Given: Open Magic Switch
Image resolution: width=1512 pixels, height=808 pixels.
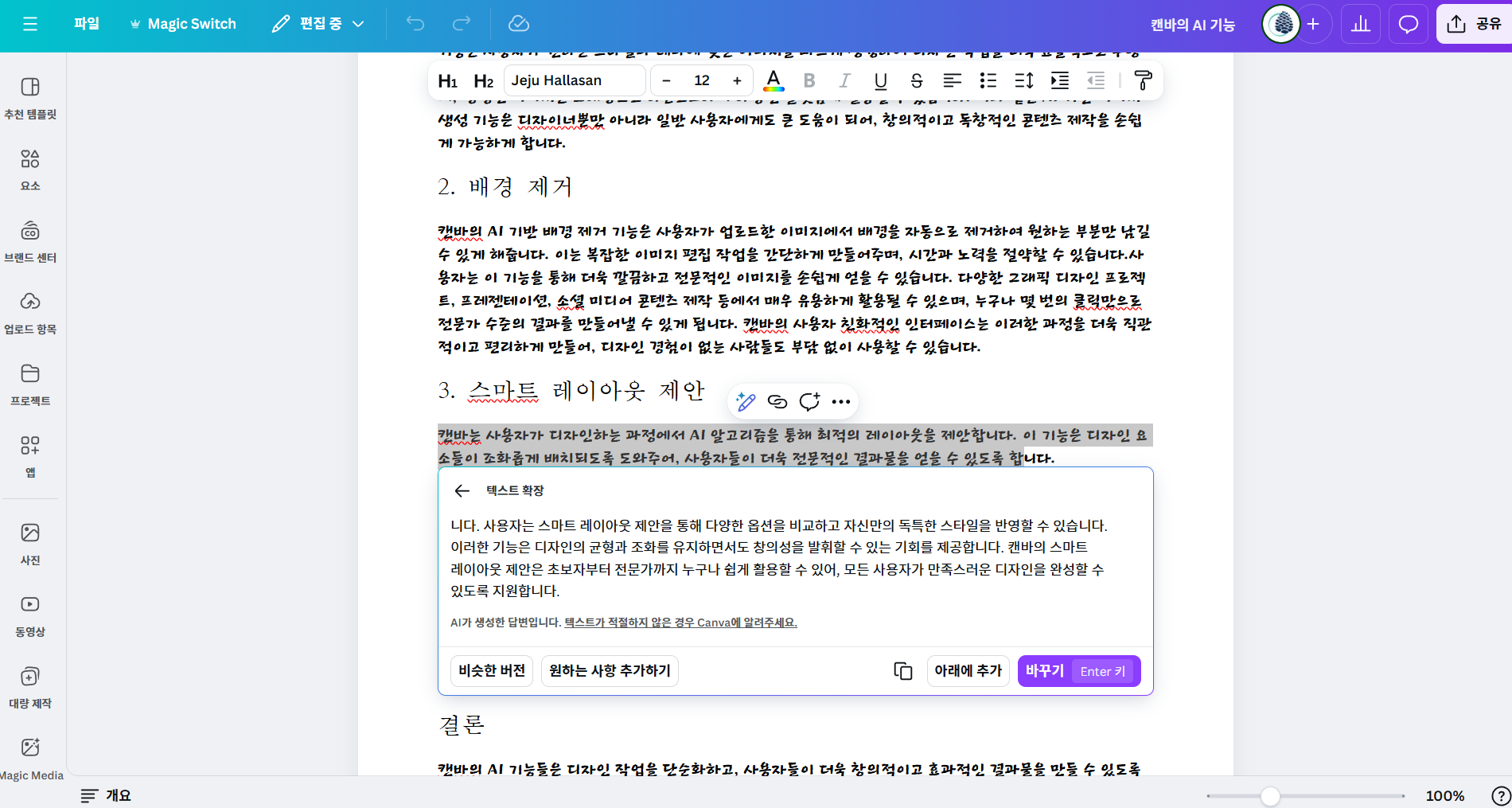Looking at the screenshot, I should [x=183, y=24].
